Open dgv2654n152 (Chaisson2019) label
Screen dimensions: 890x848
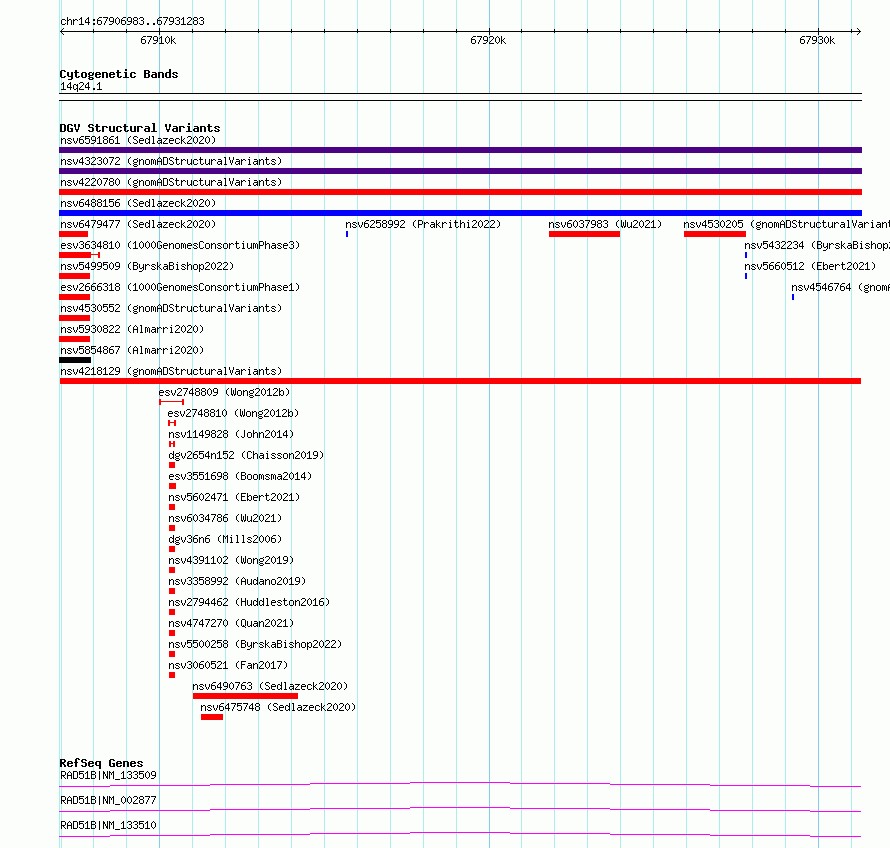click(246, 455)
